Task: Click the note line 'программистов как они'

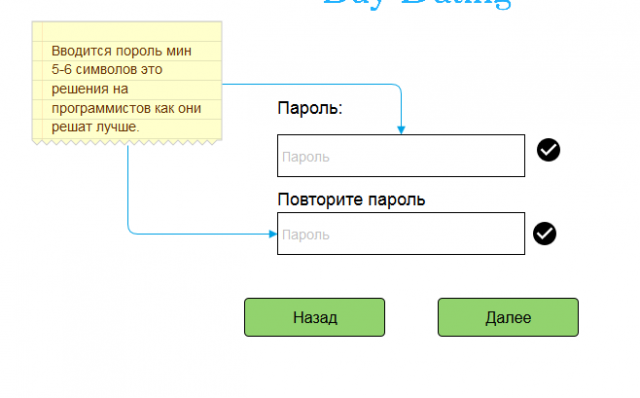Action: tap(126, 108)
